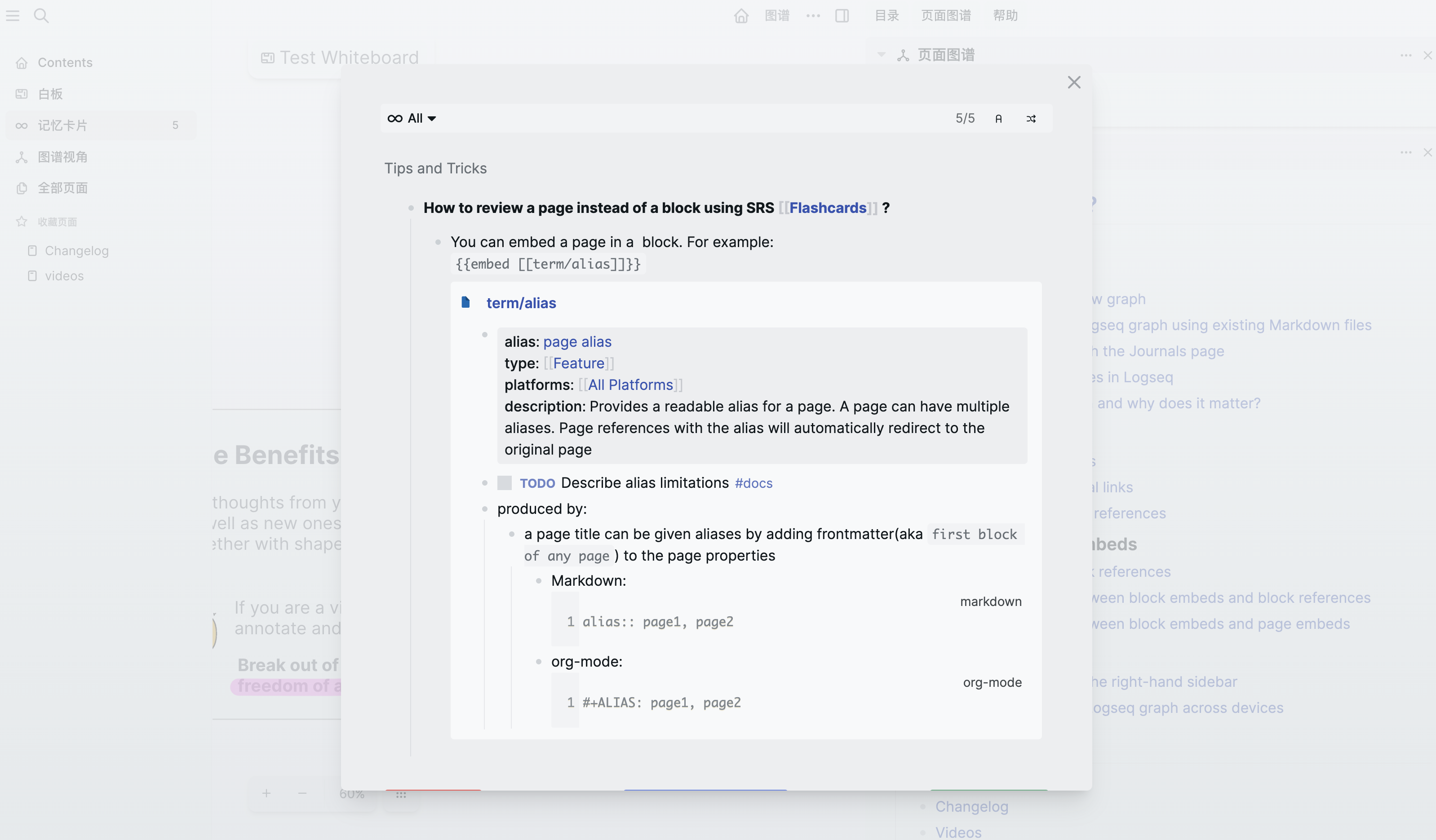Click the #docs tag link
The image size is (1436, 840).
click(x=753, y=483)
